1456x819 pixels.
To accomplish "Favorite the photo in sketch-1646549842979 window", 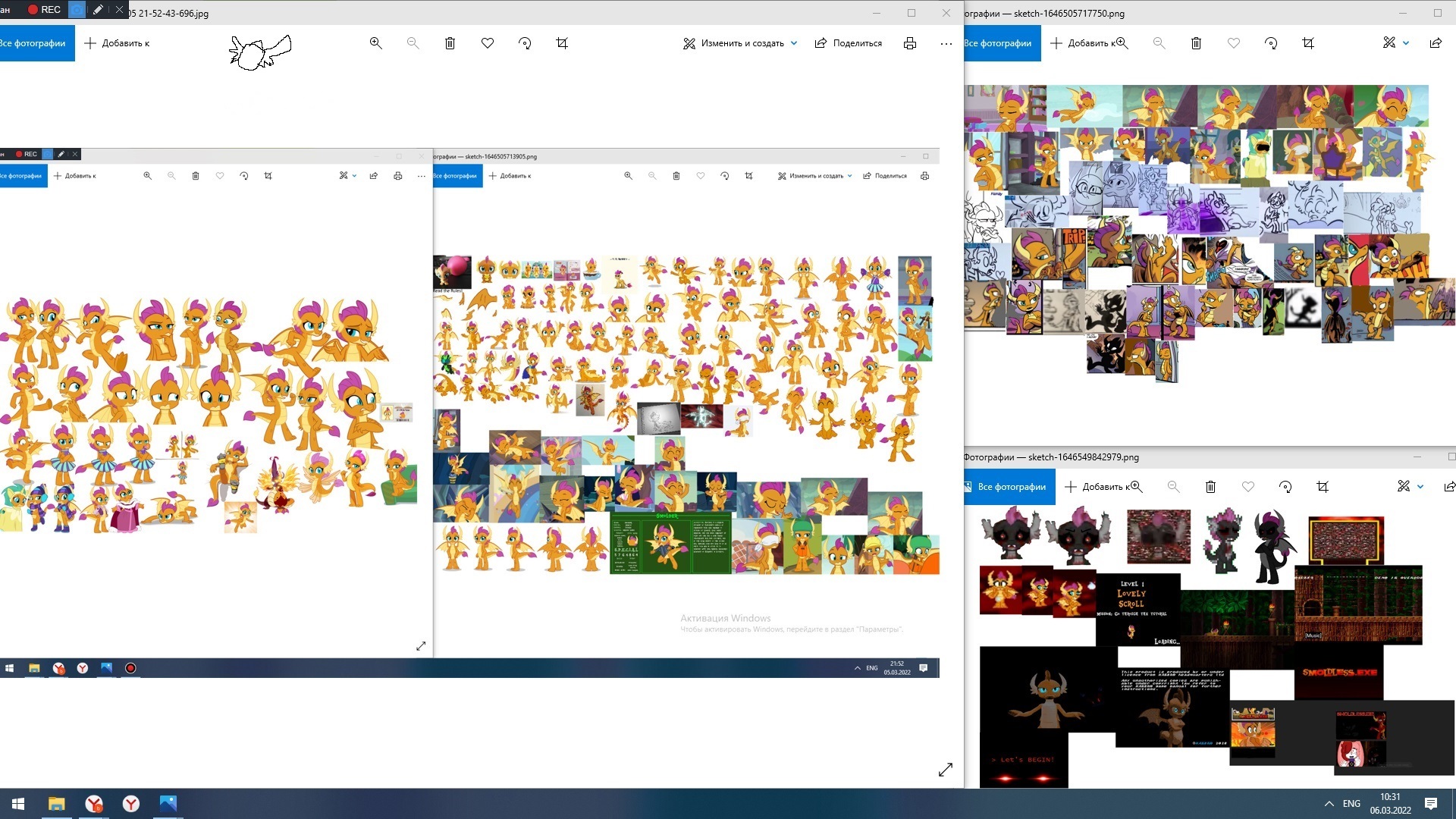I will [1248, 487].
